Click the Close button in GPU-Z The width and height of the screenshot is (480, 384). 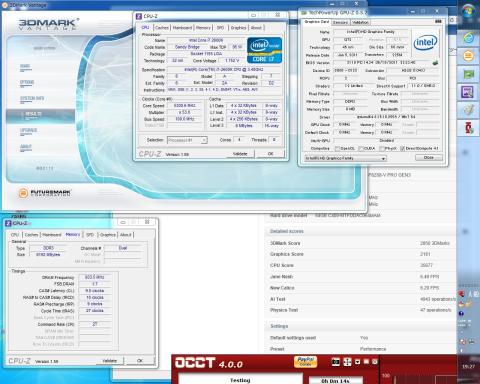point(429,157)
